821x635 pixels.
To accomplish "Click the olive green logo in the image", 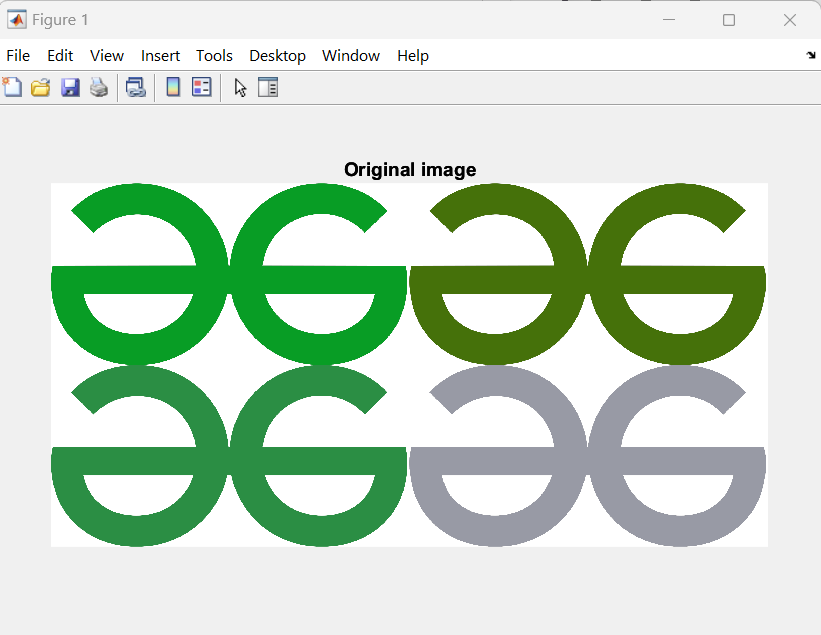I will (587, 274).
